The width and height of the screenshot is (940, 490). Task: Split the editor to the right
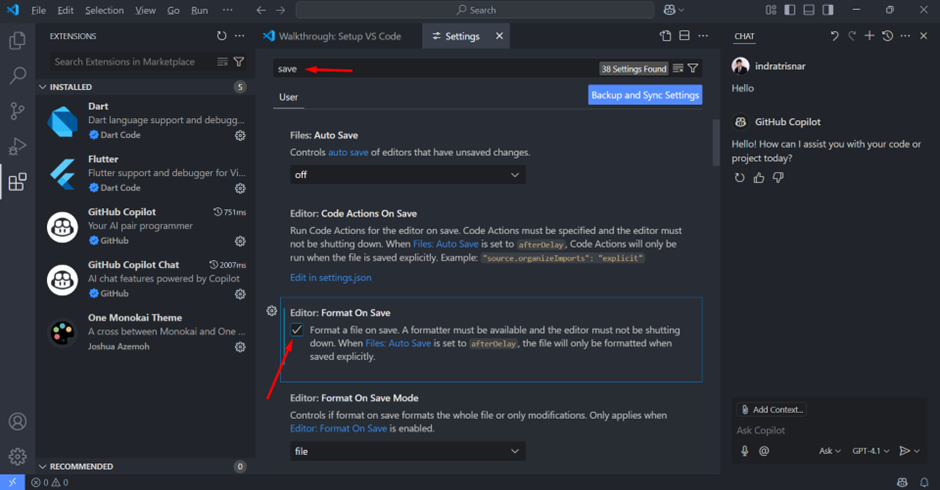click(685, 36)
